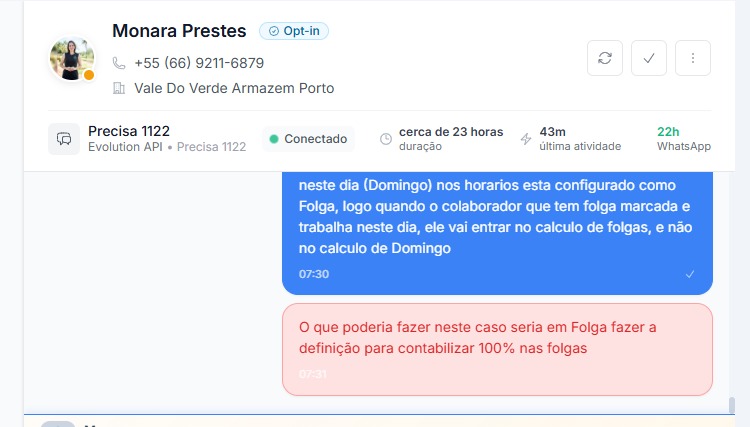
Task: Click the lightning last-activity icon
Action: pyautogui.click(x=526, y=139)
